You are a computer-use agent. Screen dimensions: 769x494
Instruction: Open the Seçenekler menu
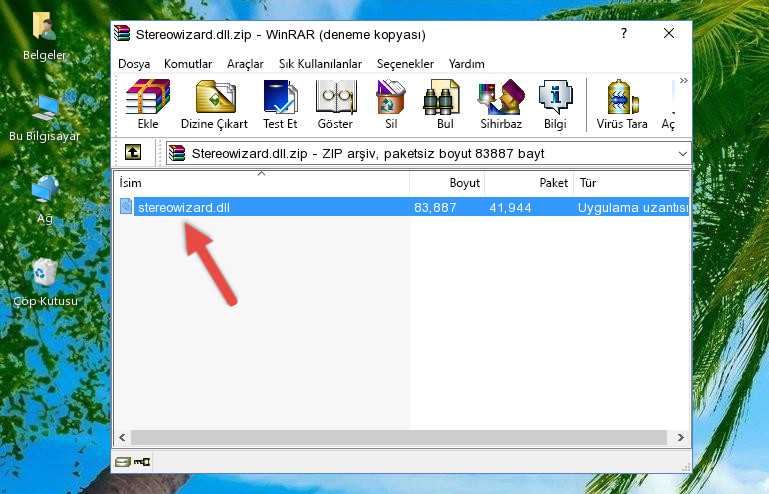pos(405,64)
